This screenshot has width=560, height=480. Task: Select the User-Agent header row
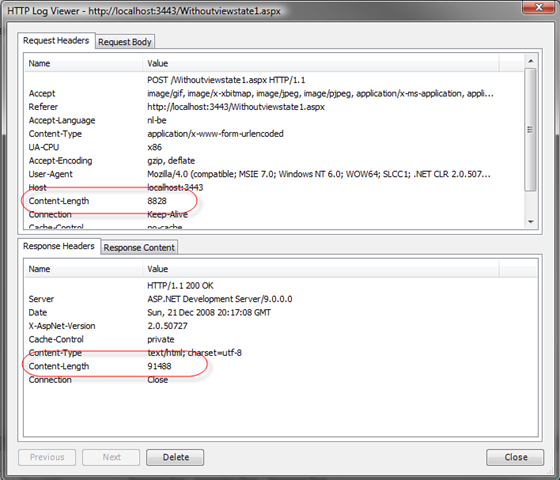tap(274, 174)
